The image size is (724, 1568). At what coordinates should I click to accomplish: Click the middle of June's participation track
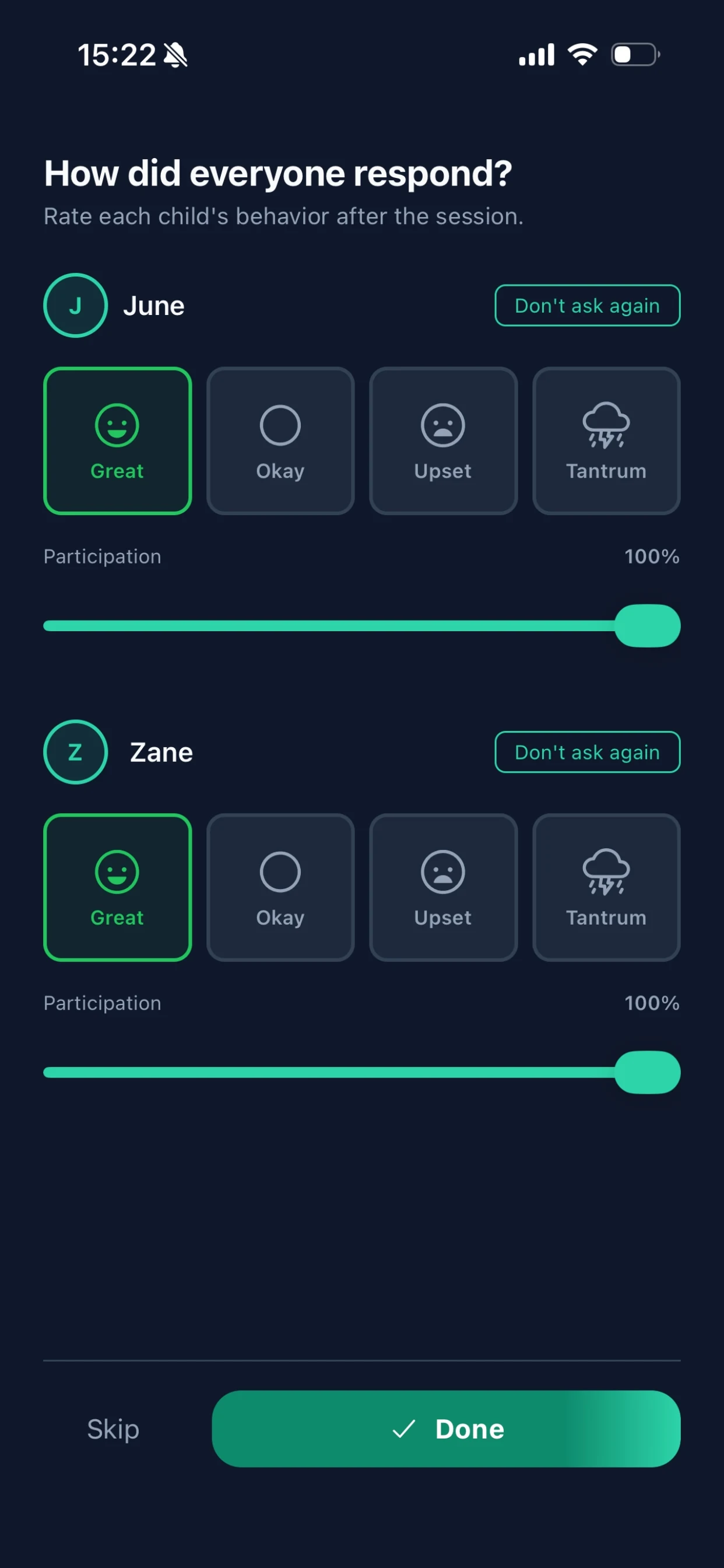click(x=361, y=626)
